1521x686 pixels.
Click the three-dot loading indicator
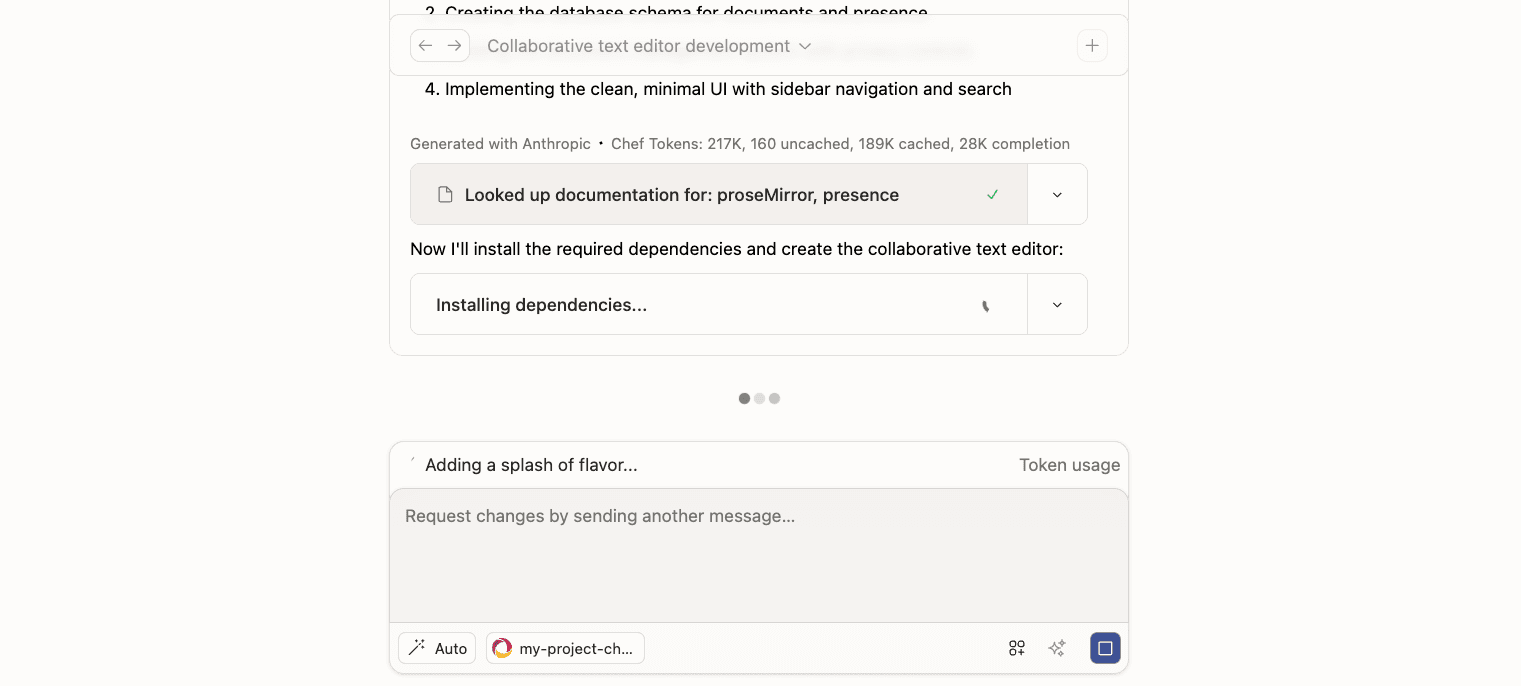759,398
